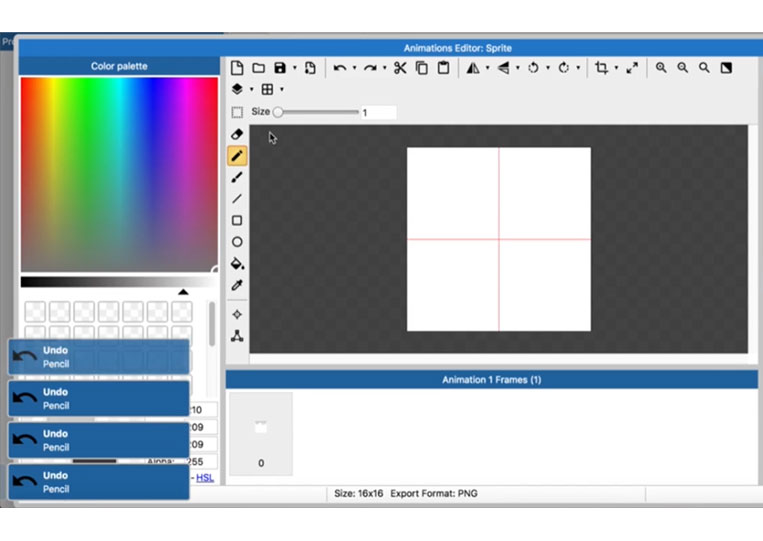Select the color picker eyedropper

237,285
